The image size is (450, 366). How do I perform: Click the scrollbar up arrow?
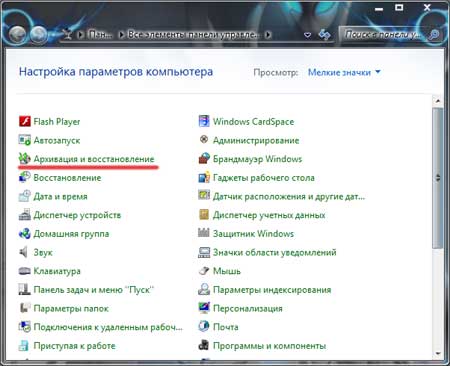pos(438,101)
